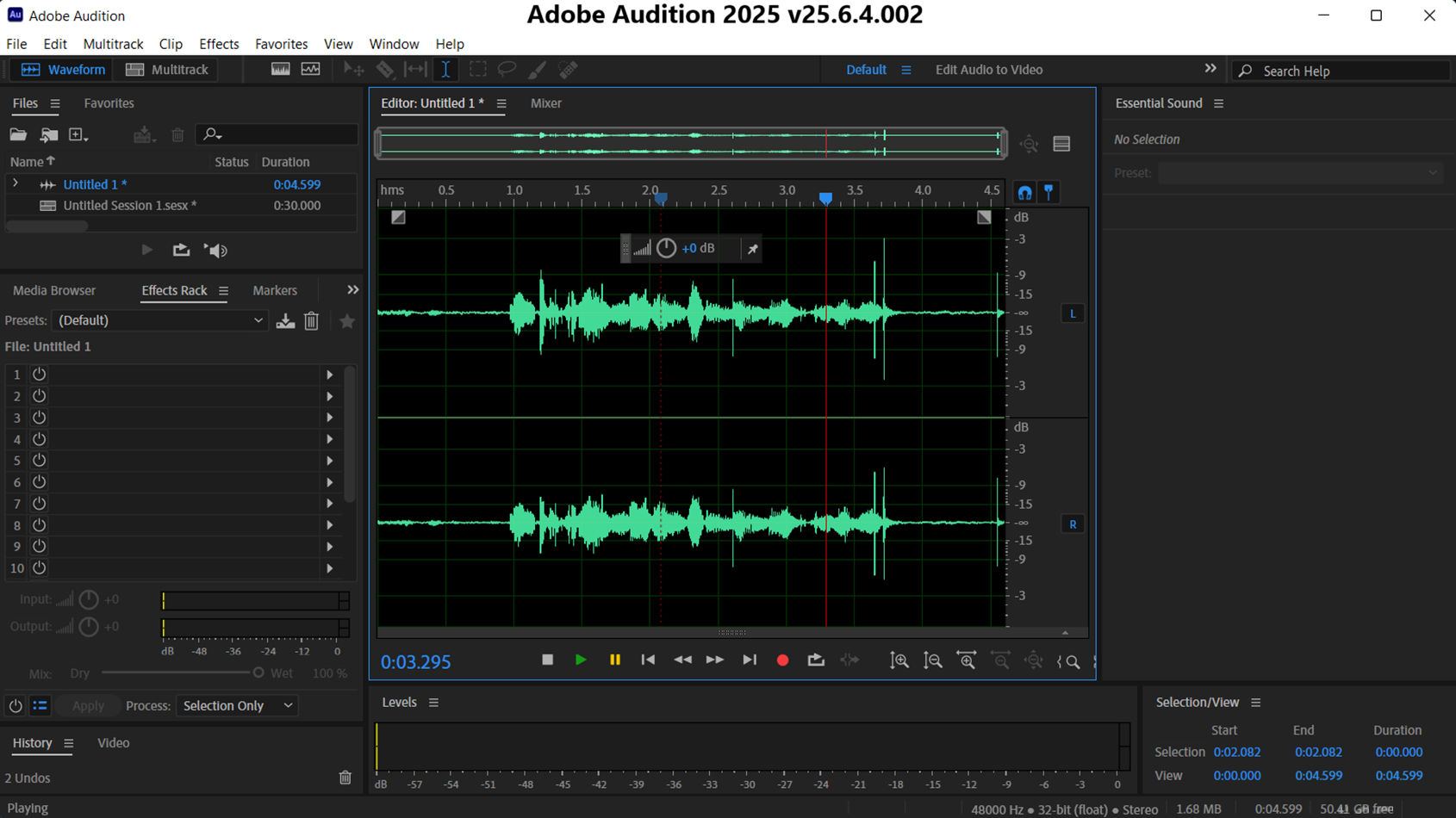Toggle the left channel L button
The image size is (1456, 818).
1073,313
